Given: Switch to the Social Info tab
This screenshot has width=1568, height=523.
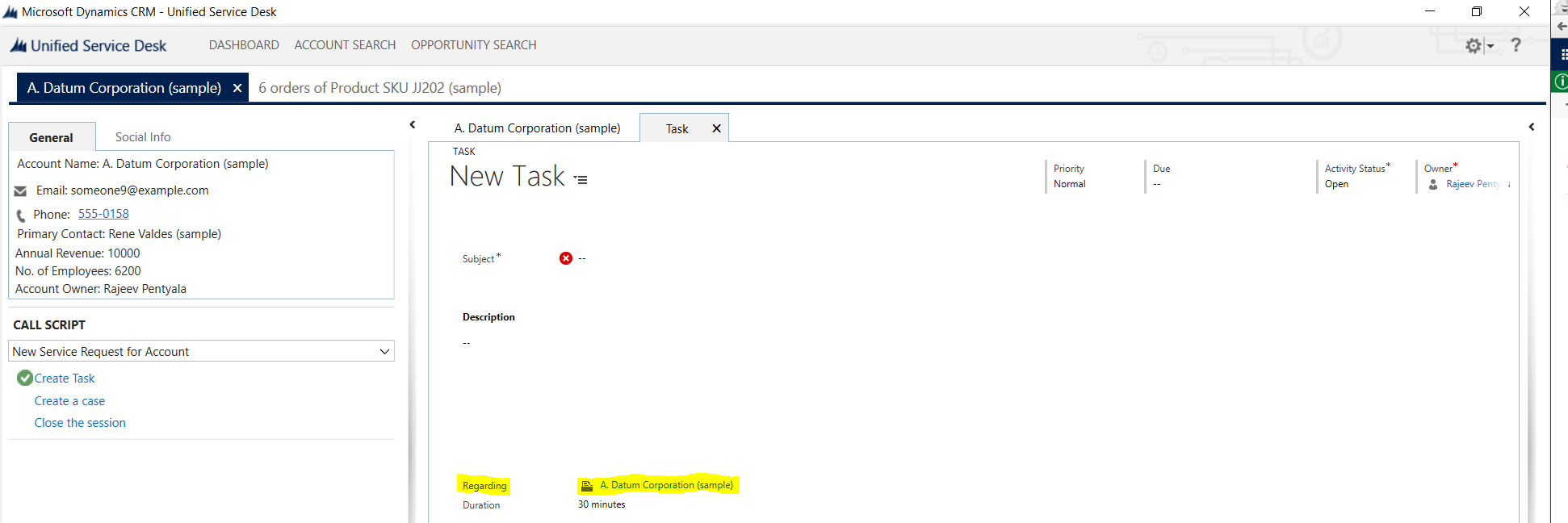Looking at the screenshot, I should (143, 137).
